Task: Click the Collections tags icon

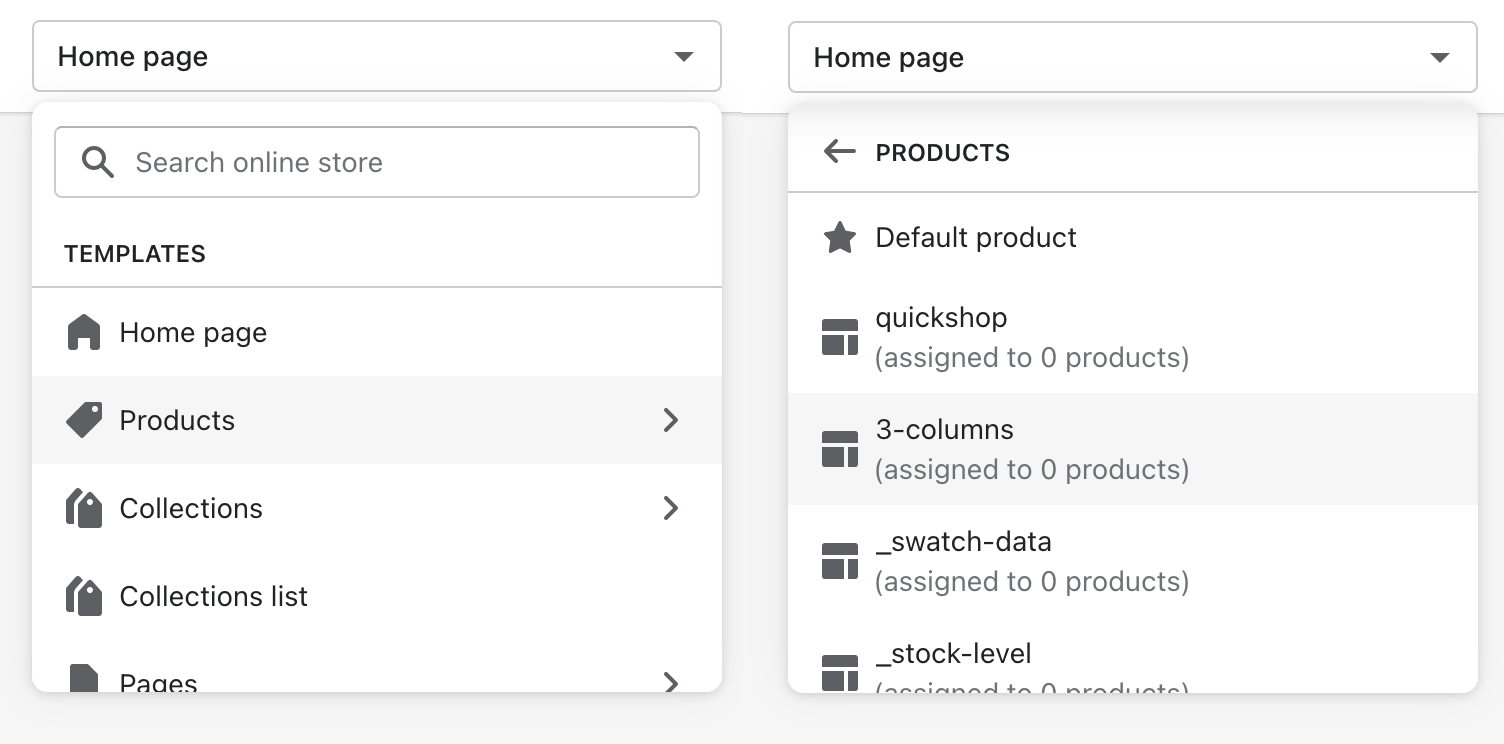Action: coord(84,509)
